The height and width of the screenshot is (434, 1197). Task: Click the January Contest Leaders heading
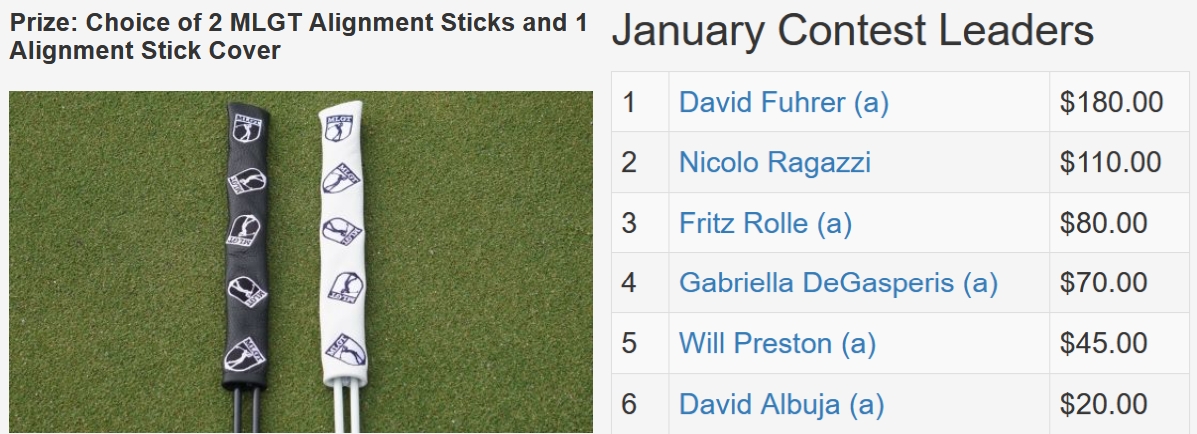coord(852,32)
